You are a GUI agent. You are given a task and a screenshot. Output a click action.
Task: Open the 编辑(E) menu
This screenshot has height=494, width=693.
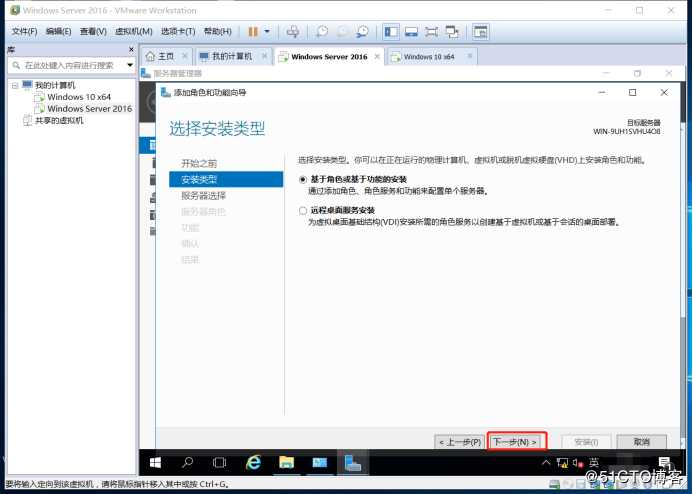point(58,32)
